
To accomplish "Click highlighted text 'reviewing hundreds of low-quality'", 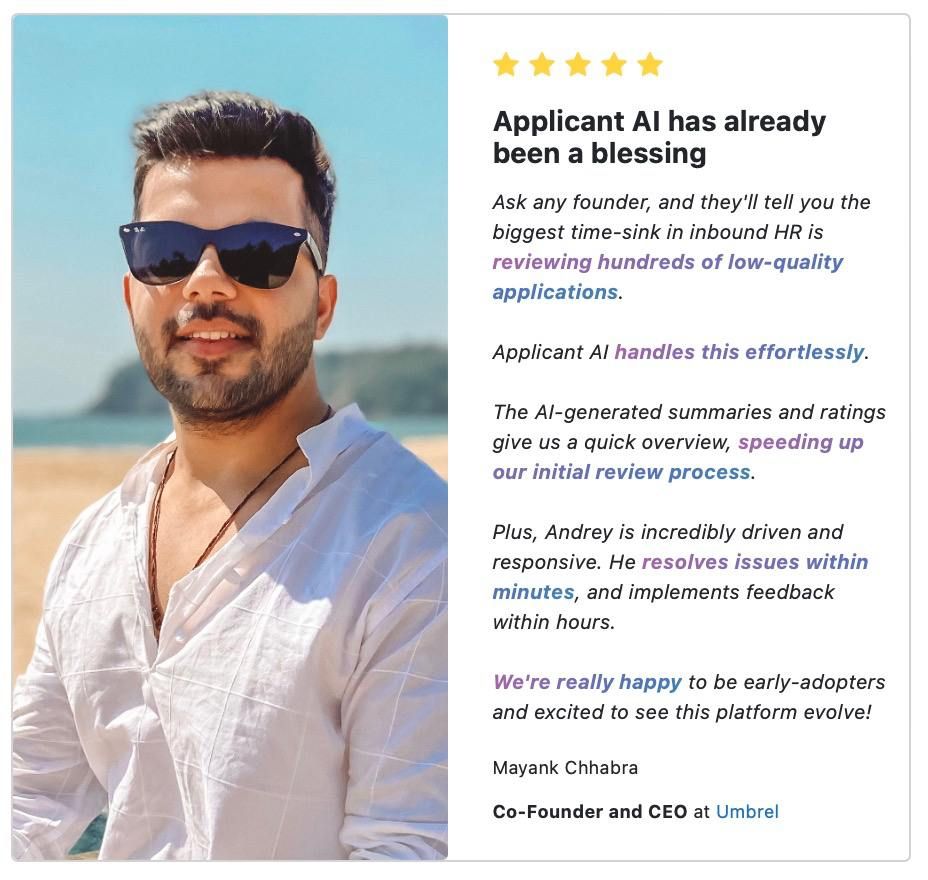I will click(668, 262).
